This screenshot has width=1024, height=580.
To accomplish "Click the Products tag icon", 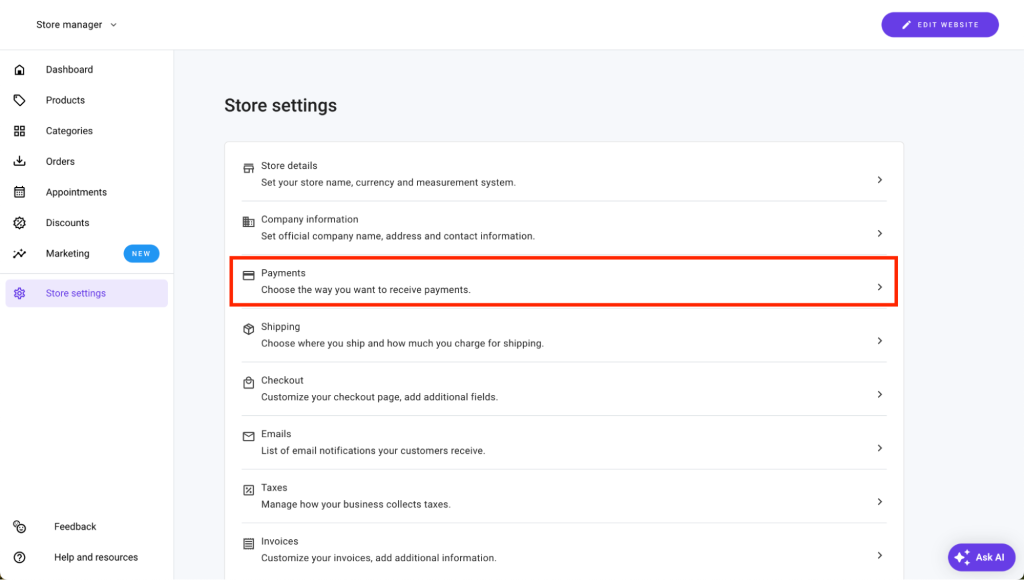I will coord(20,100).
